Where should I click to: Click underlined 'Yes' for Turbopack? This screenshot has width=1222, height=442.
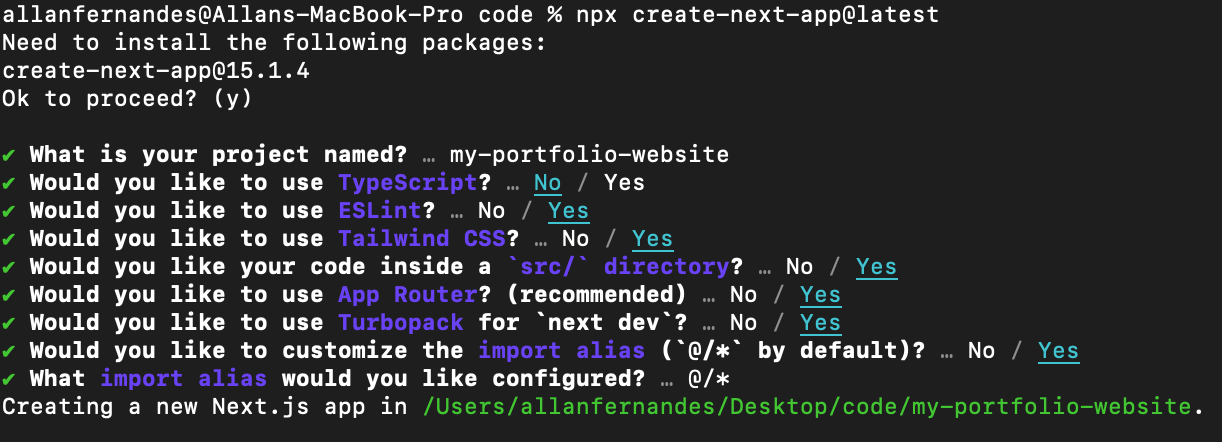820,323
